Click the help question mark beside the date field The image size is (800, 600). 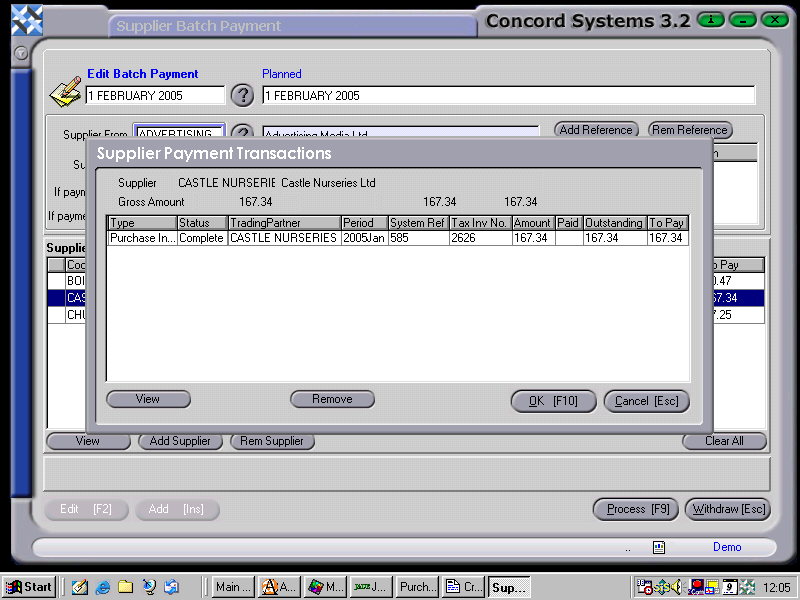(x=243, y=96)
